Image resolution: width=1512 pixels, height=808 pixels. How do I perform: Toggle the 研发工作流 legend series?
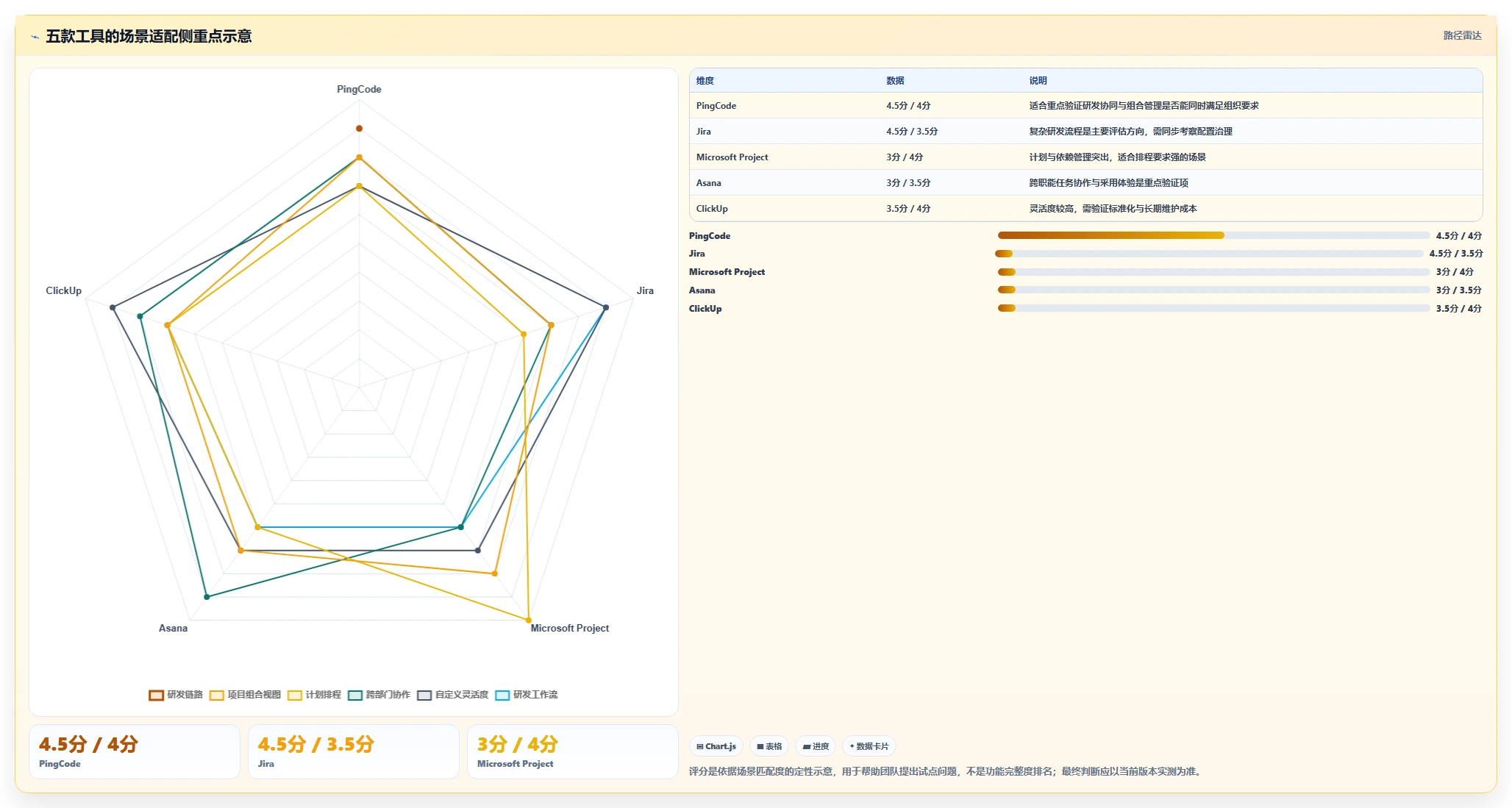[527, 695]
